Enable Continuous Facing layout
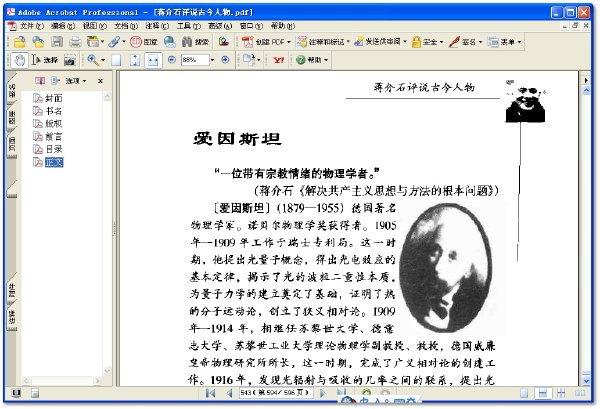600x409 pixels. tap(561, 393)
